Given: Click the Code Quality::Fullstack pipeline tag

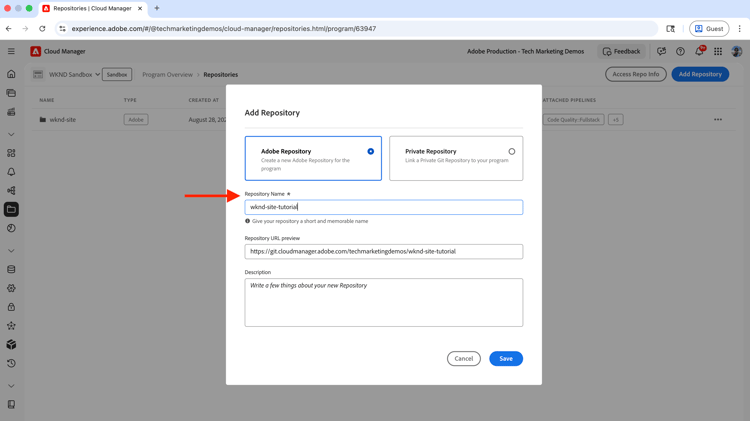Looking at the screenshot, I should [573, 120].
